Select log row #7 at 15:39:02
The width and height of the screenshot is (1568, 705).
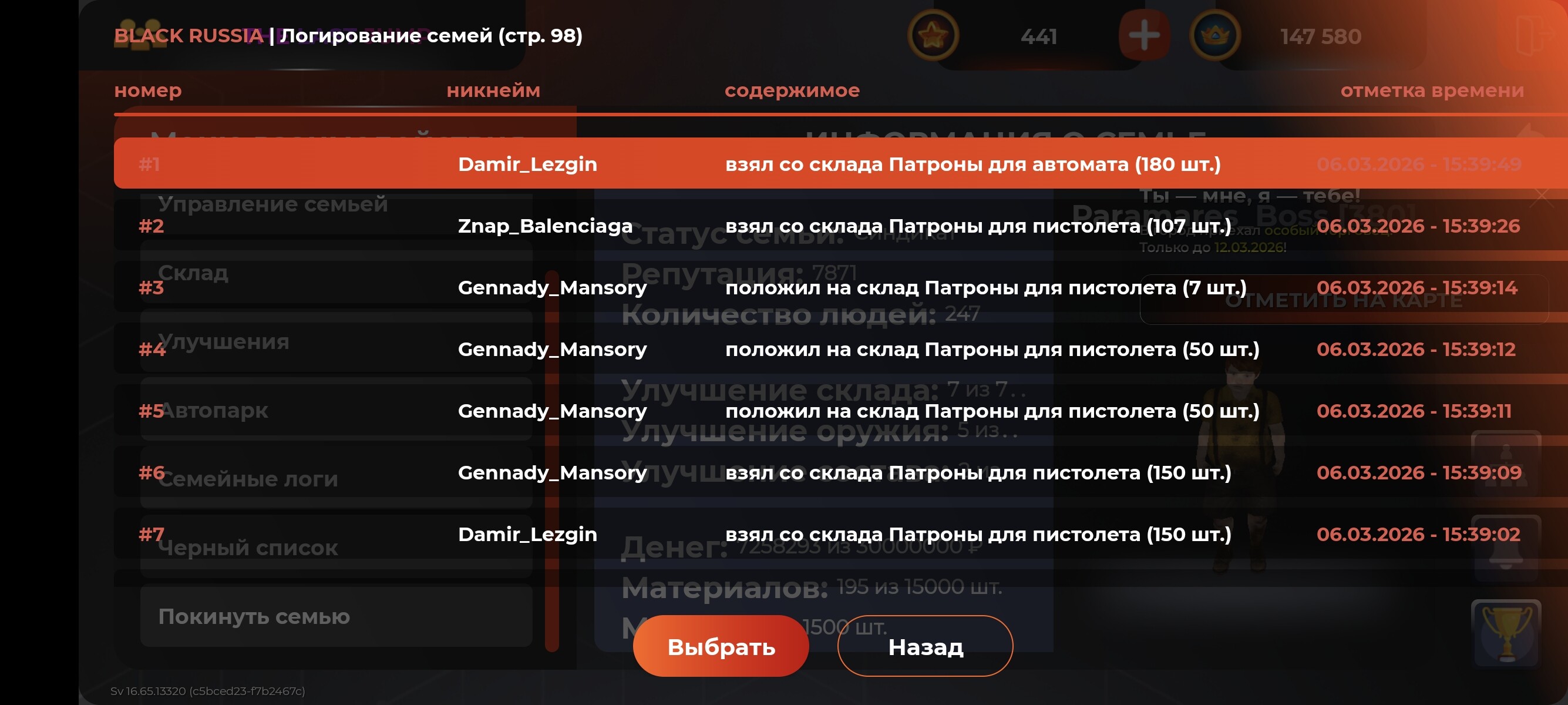(x=840, y=534)
